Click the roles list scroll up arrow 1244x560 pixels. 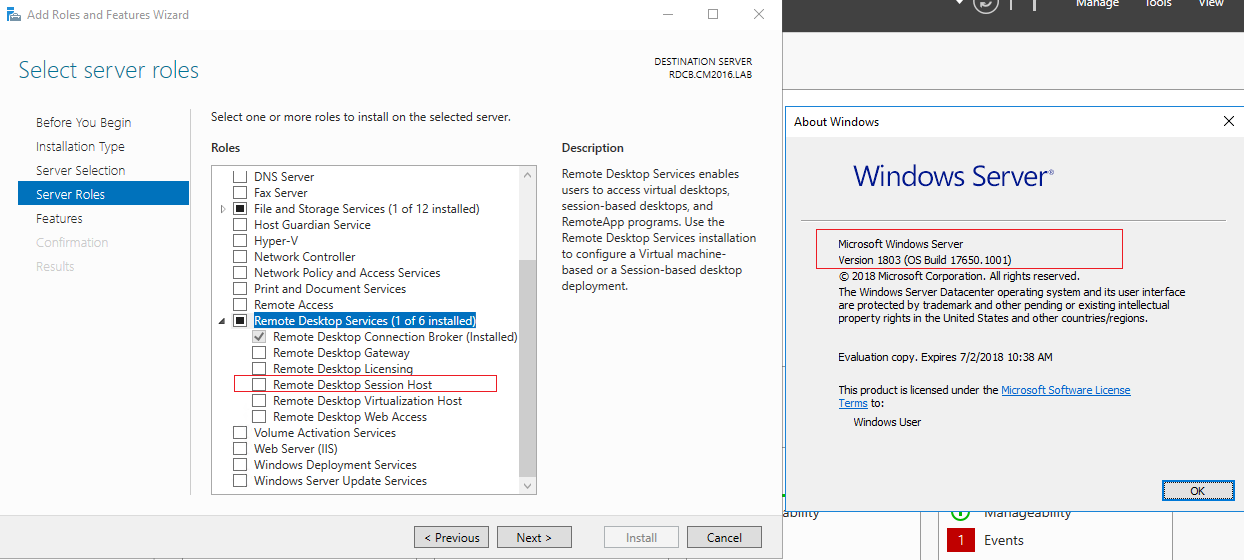point(528,174)
